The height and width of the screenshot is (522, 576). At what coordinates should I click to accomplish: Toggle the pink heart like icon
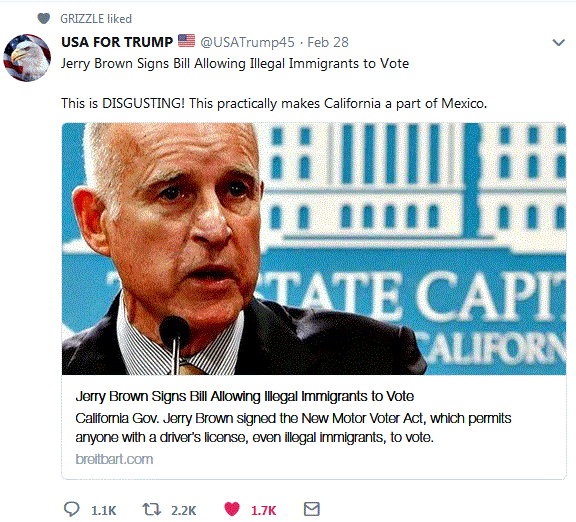[232, 509]
